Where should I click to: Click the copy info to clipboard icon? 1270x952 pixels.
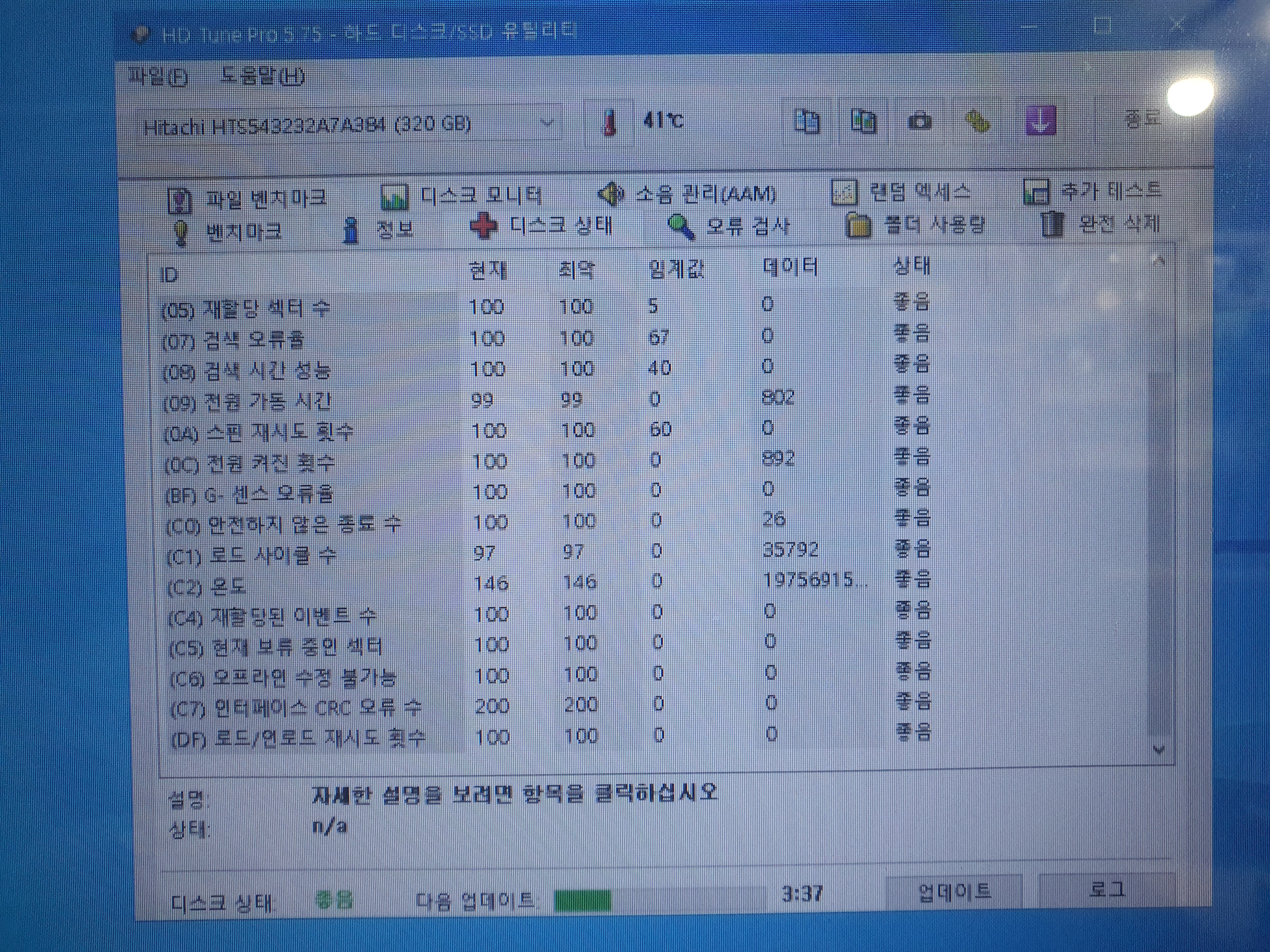[807, 122]
